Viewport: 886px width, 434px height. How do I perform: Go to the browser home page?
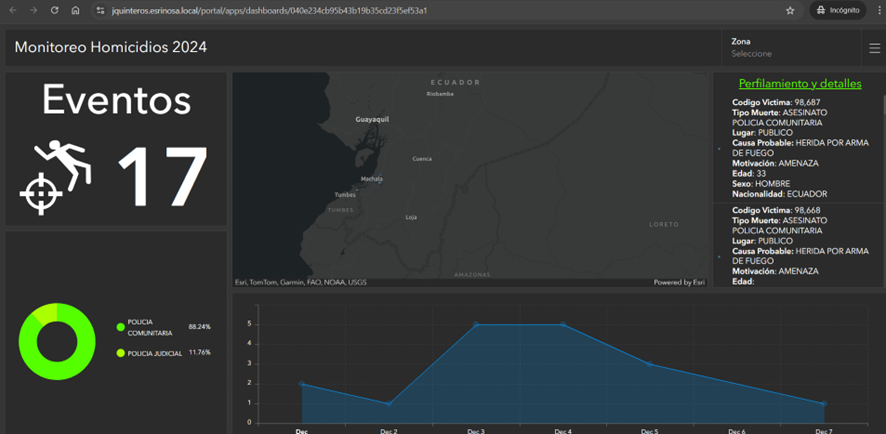(76, 10)
